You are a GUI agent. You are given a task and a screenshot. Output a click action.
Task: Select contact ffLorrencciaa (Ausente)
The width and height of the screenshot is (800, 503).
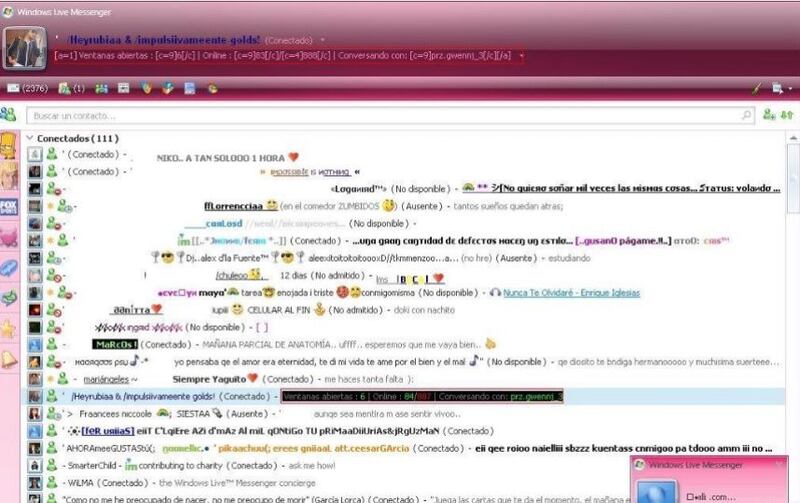pyautogui.click(x=406, y=206)
